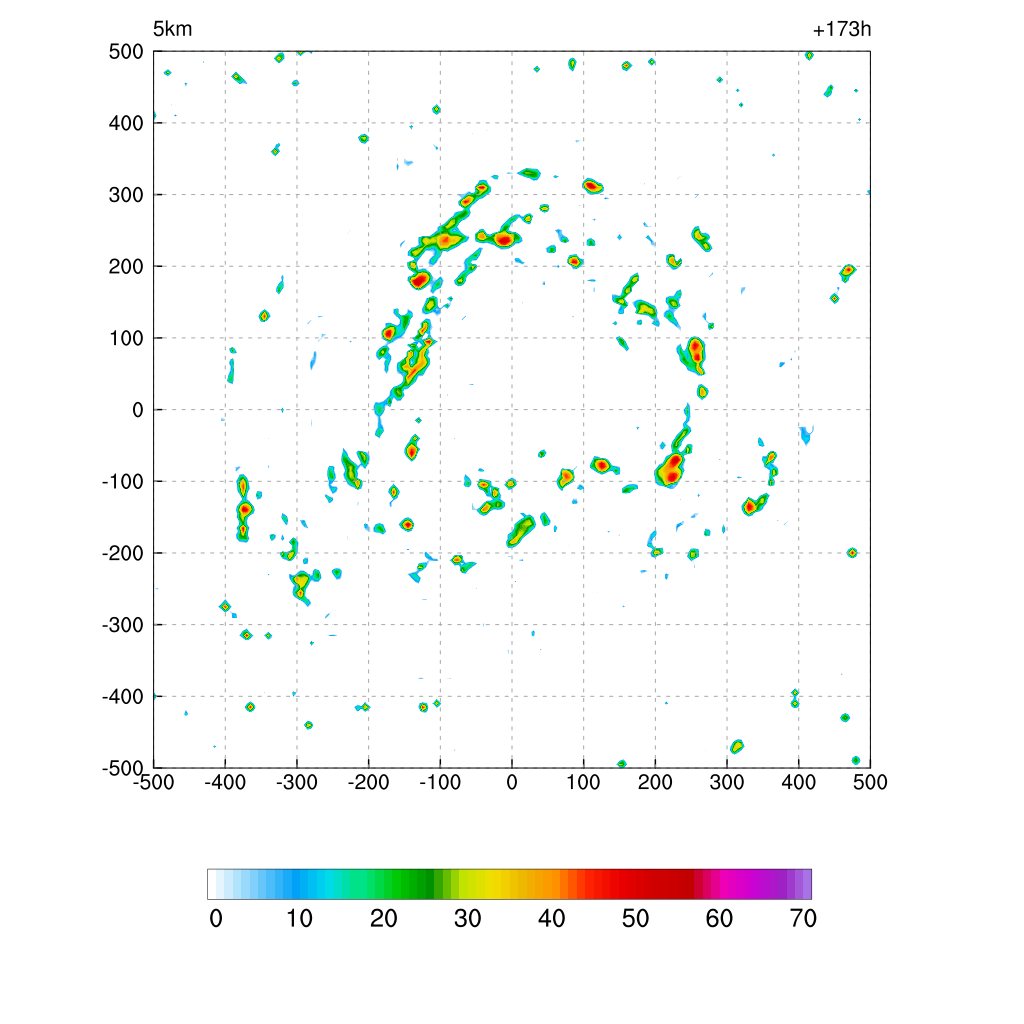Select the y-axis tick label 200
1024x1024 pixels.
coord(126,266)
